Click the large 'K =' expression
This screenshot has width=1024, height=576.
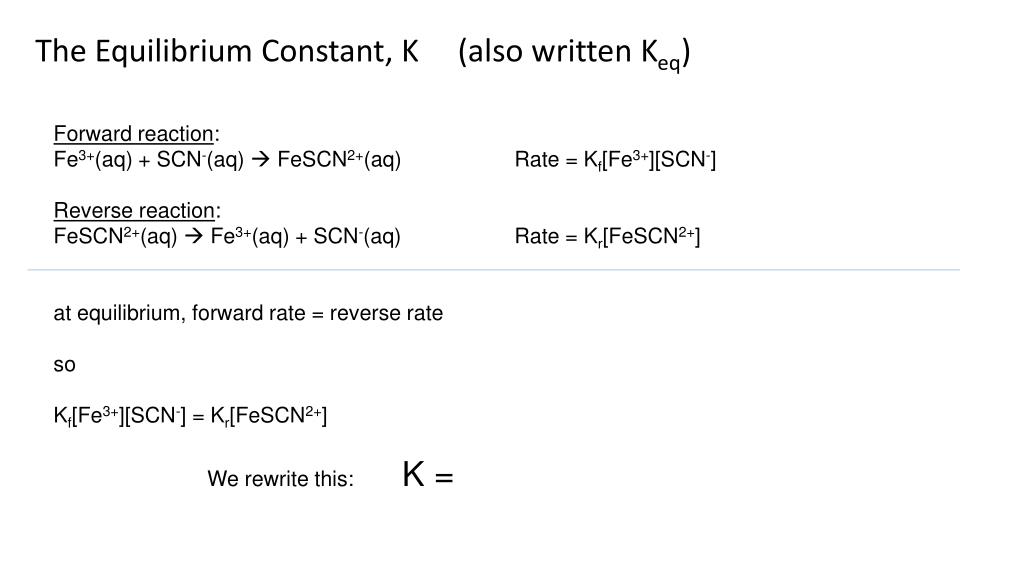(428, 474)
